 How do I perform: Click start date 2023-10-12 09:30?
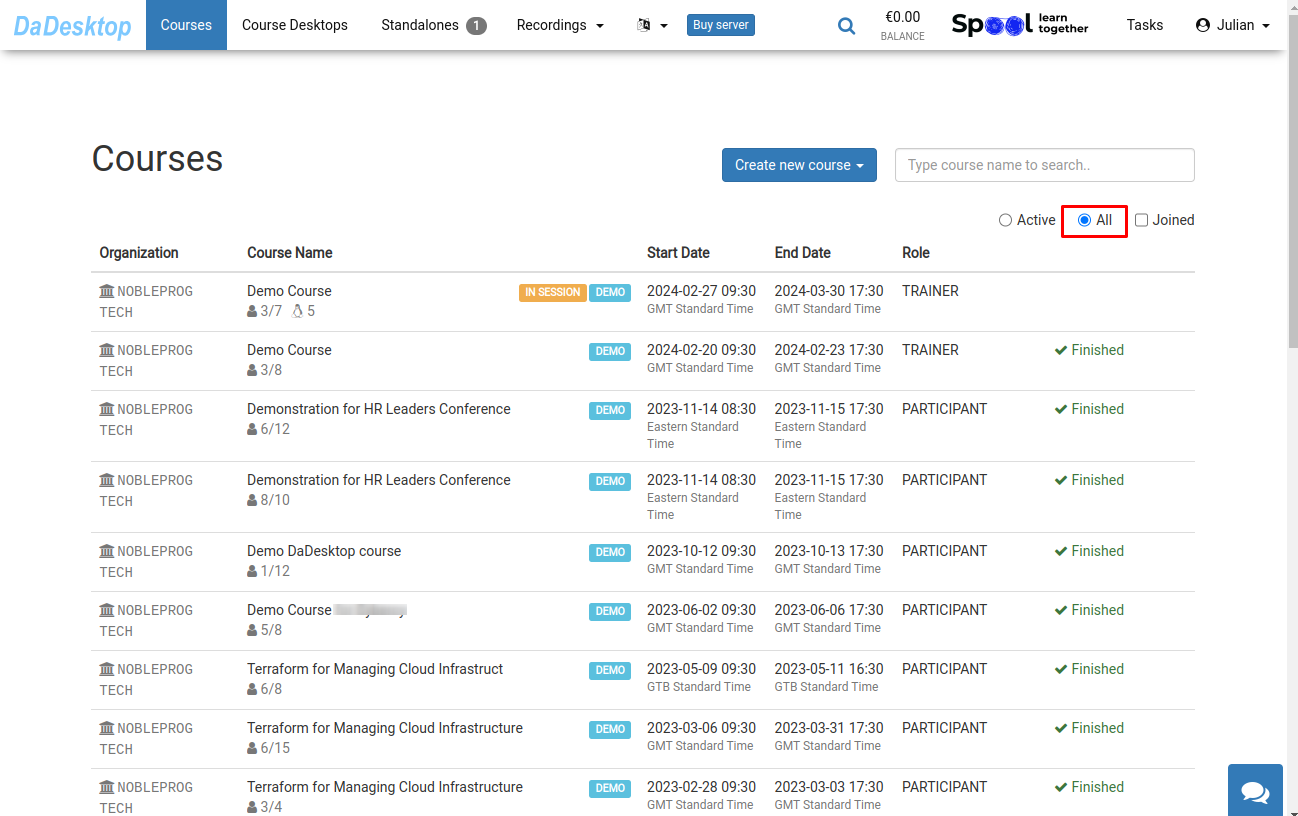[x=701, y=551]
